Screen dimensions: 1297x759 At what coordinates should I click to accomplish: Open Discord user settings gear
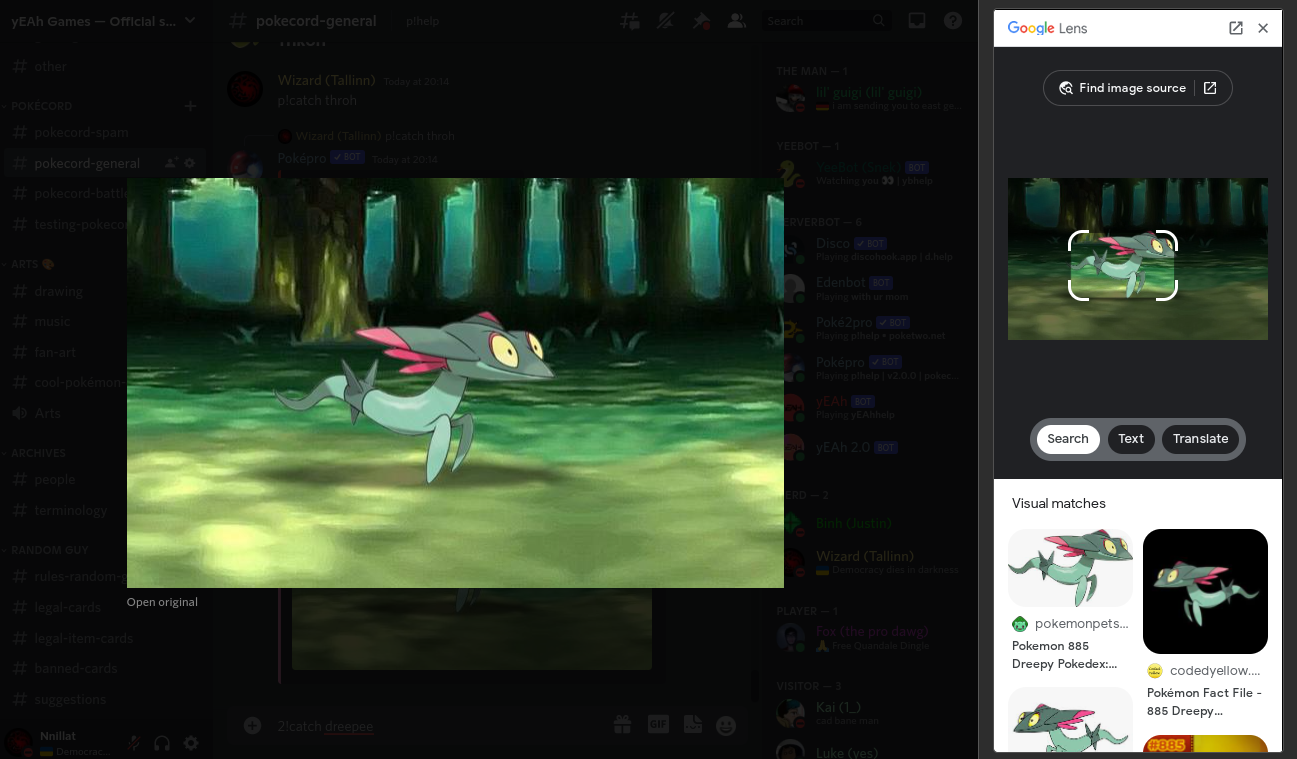click(191, 743)
